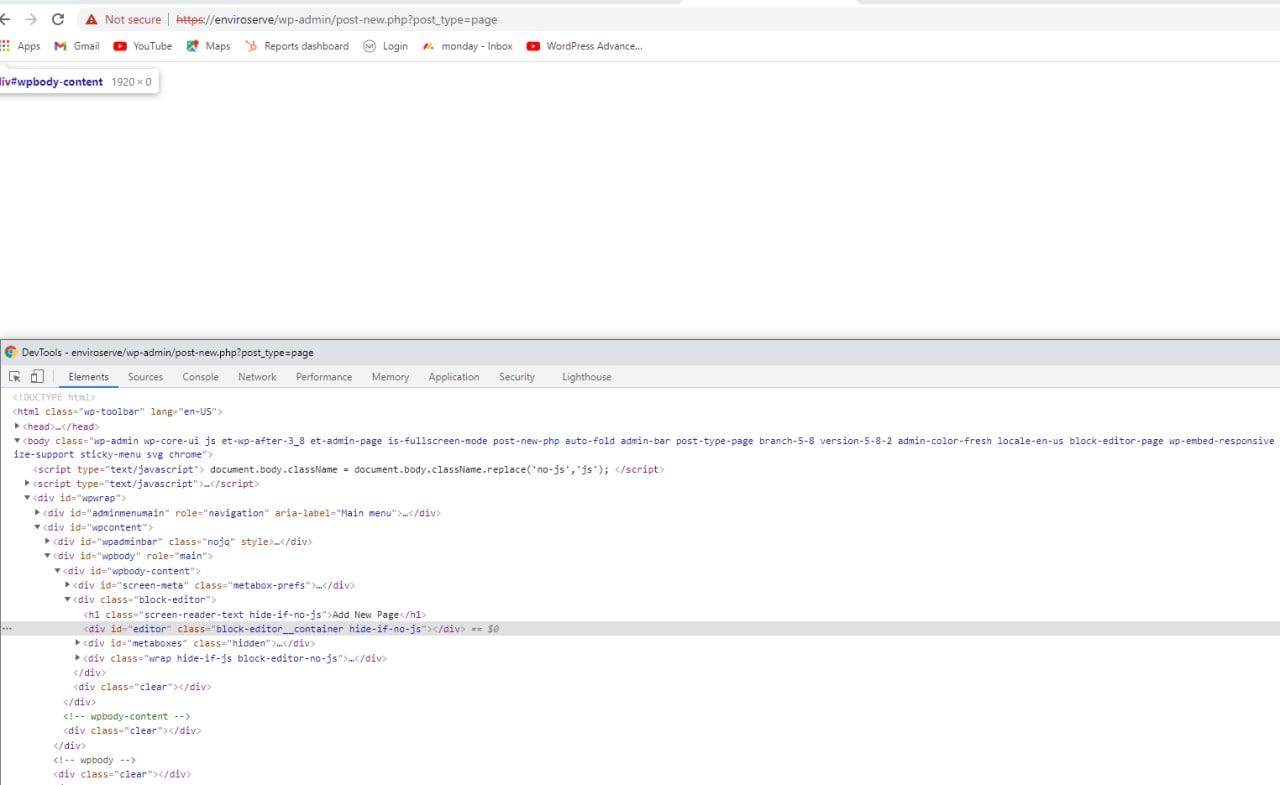Switch to the Network tab
1280x785 pixels.
tap(257, 377)
